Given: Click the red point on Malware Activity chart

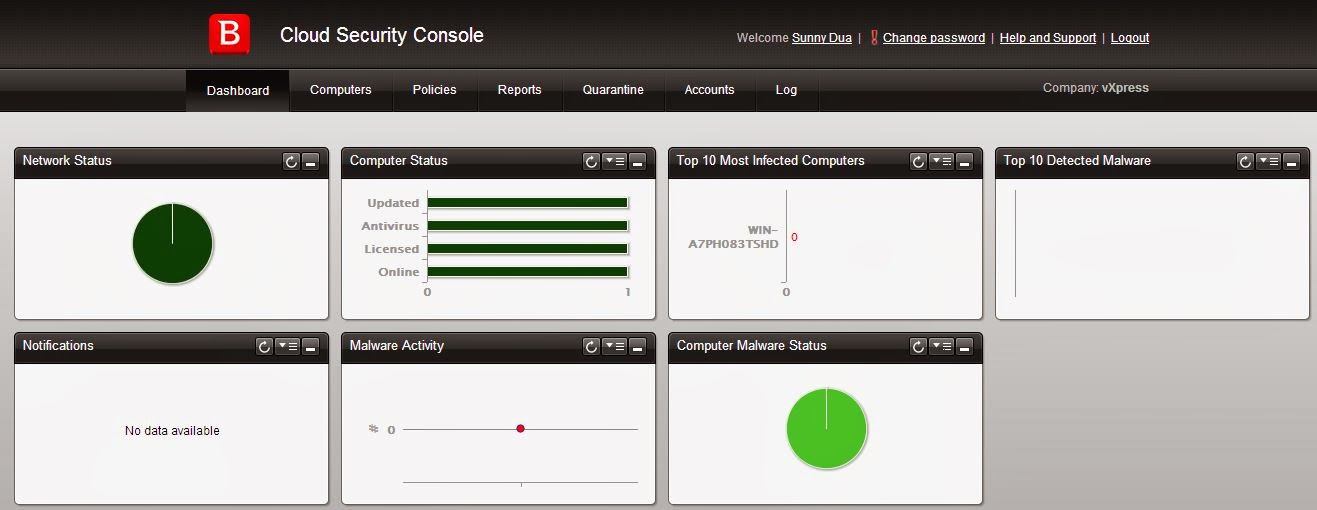Looking at the screenshot, I should point(520,428).
